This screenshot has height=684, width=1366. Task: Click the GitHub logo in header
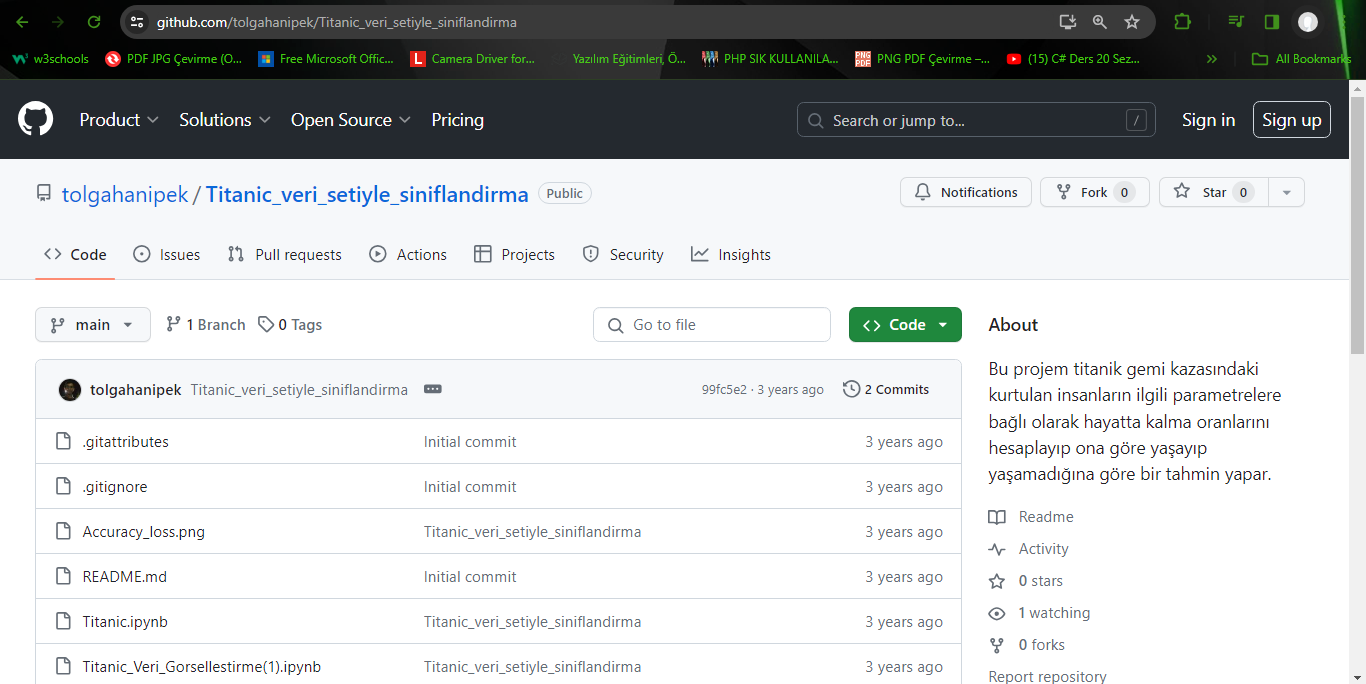pos(35,120)
